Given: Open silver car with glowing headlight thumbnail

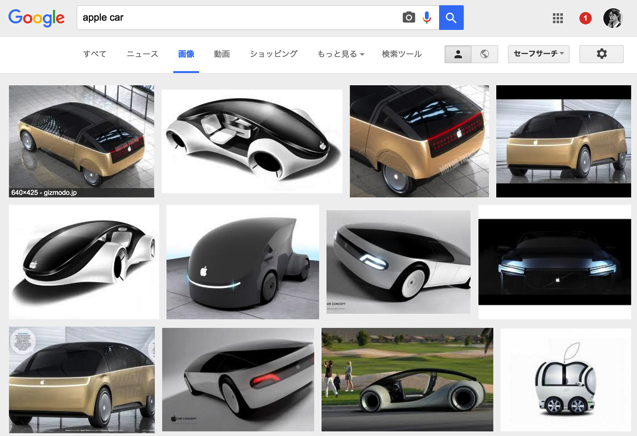Looking at the screenshot, I should [x=399, y=262].
